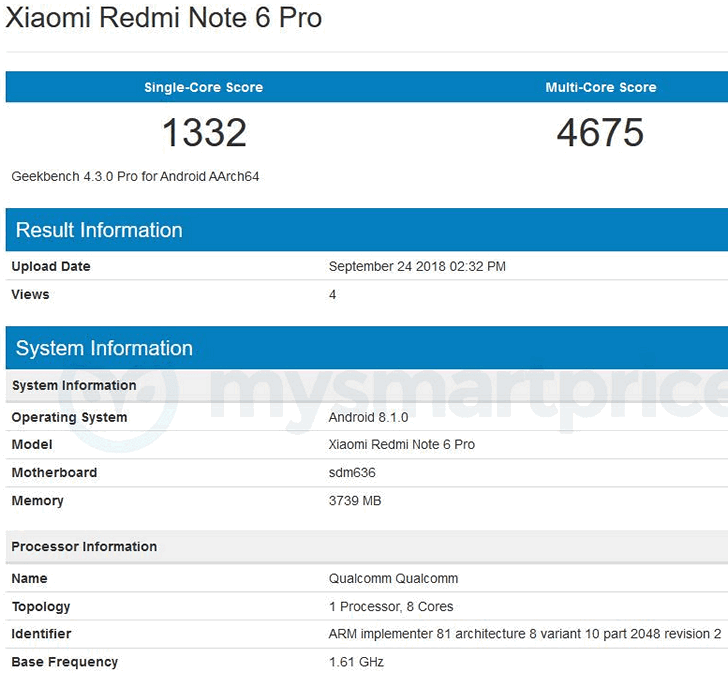Select the Processor Information subheader

click(x=367, y=547)
